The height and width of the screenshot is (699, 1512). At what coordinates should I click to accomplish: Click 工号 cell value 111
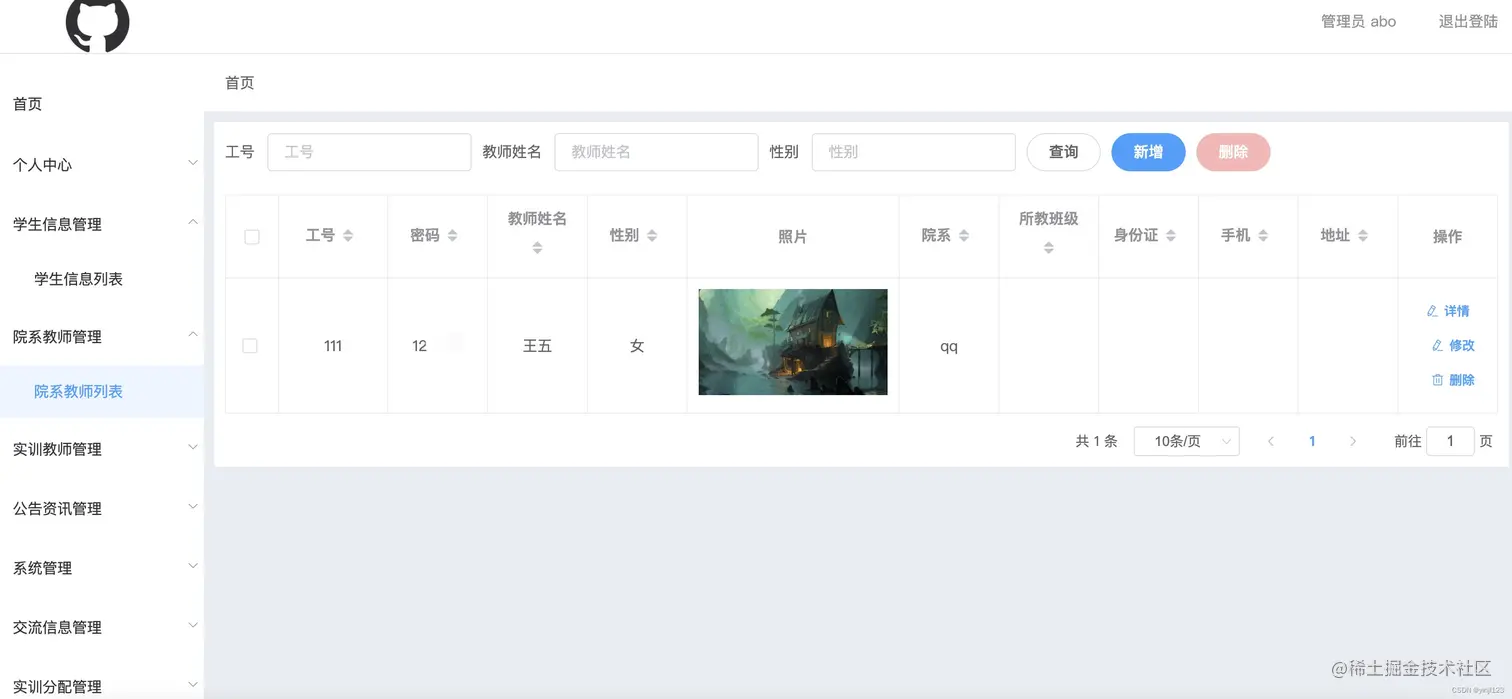click(x=333, y=346)
